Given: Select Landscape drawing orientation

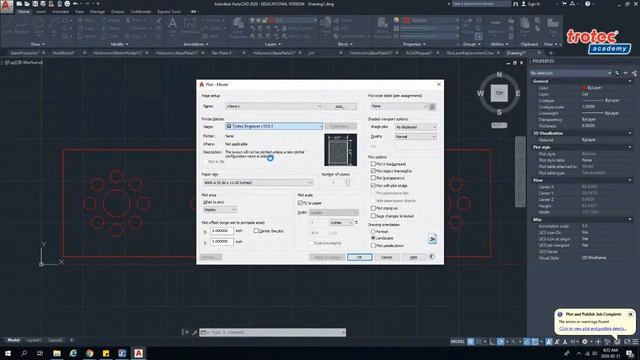Looking at the screenshot, I should click(373, 238).
